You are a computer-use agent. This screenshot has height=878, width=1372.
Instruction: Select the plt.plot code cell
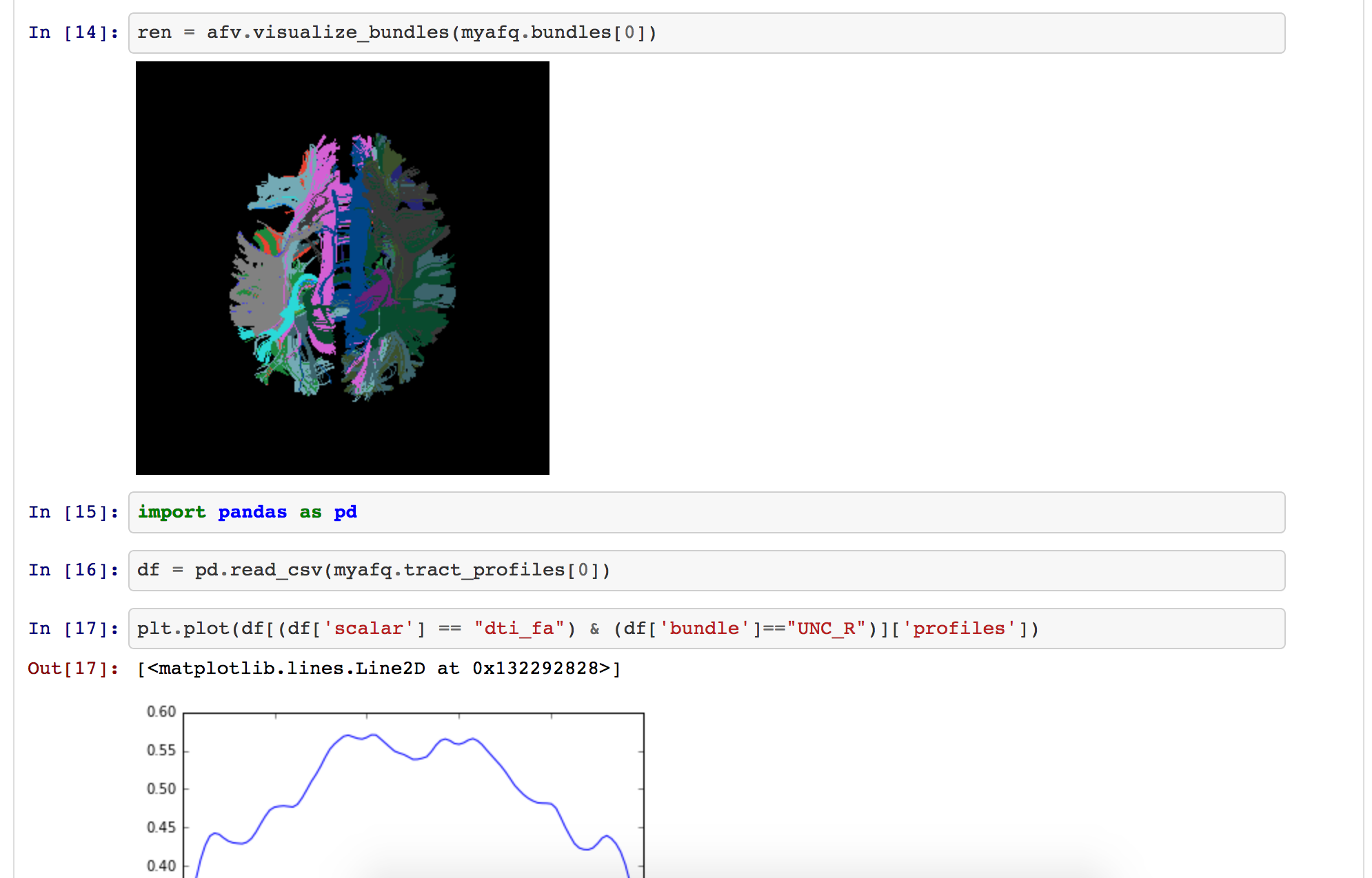pyautogui.click(x=586, y=628)
